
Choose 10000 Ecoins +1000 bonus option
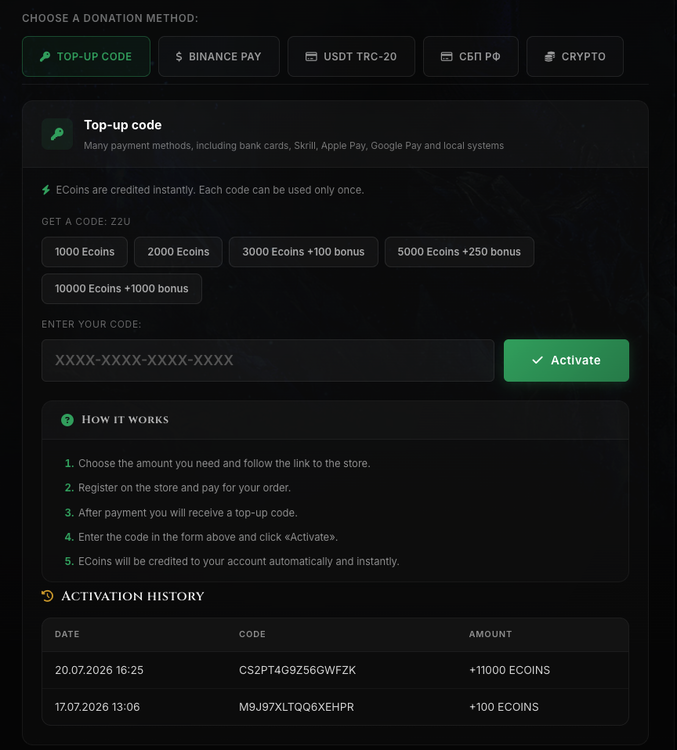(122, 288)
